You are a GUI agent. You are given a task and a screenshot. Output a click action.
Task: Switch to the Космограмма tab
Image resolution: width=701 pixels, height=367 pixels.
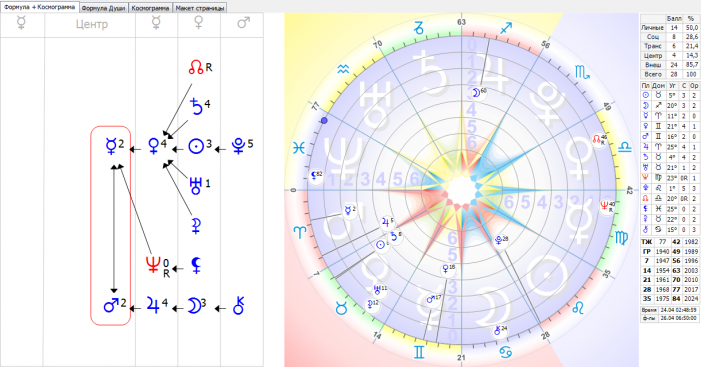pyautogui.click(x=150, y=8)
